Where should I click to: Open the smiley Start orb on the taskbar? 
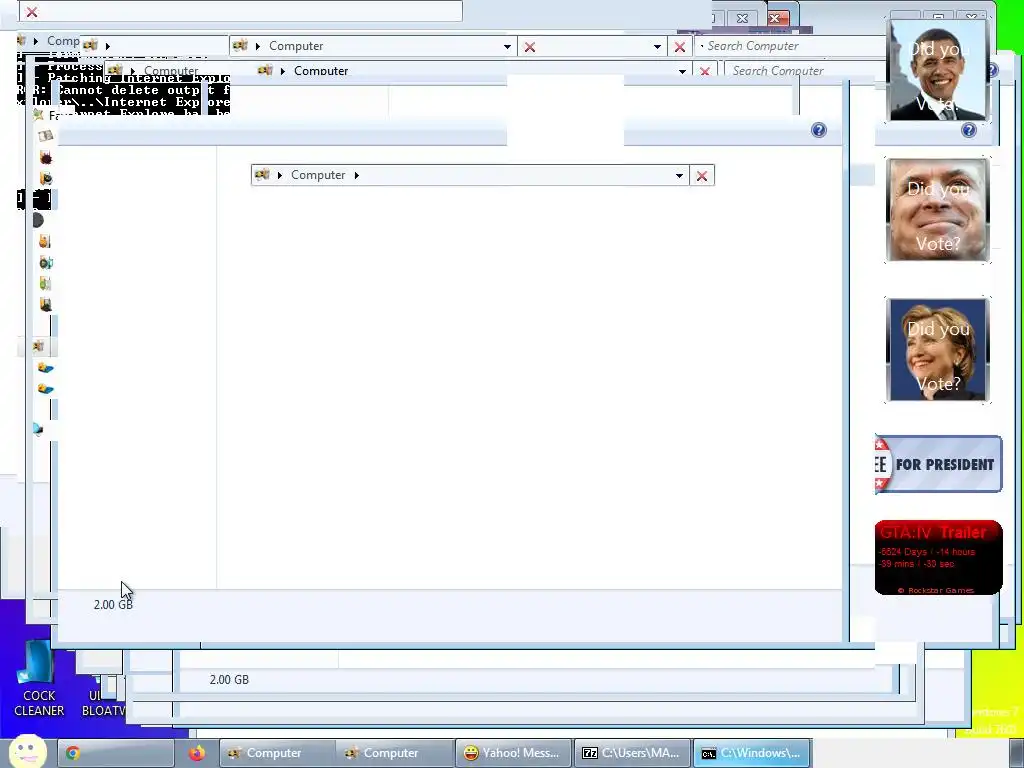point(27,751)
